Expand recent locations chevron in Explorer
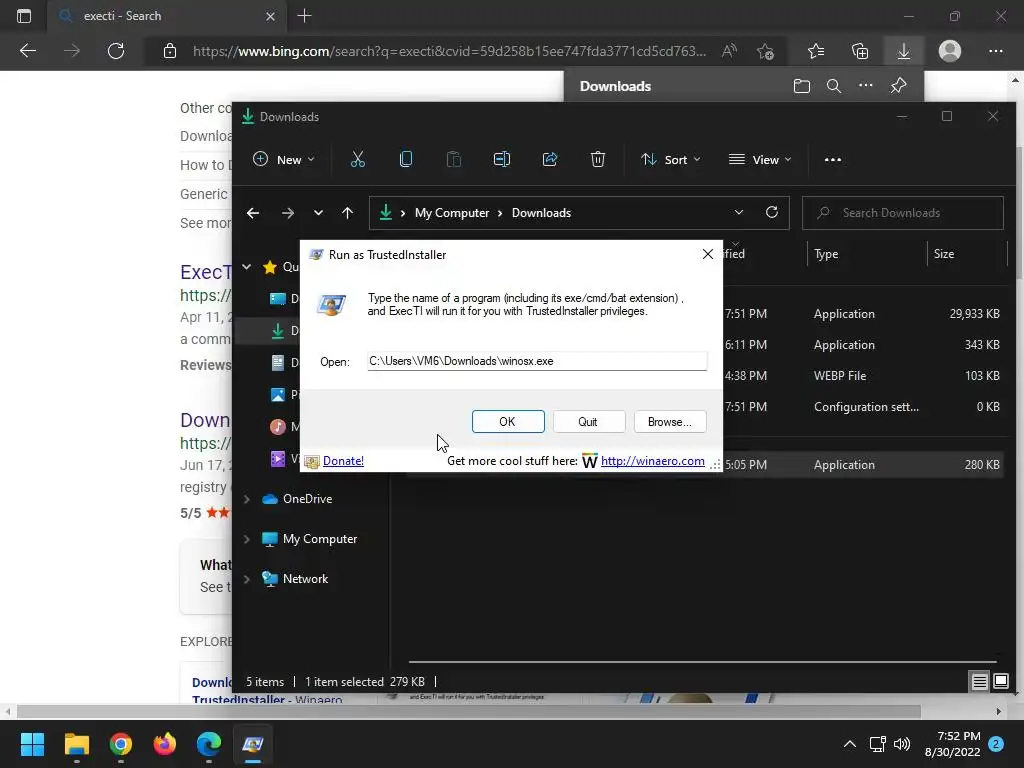This screenshot has height=768, width=1024. coord(318,213)
